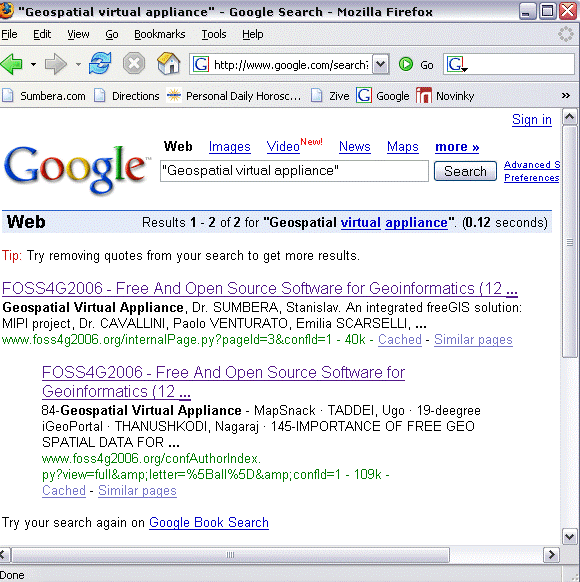
Task: Reload the page with the Refresh icon
Action: click(100, 63)
